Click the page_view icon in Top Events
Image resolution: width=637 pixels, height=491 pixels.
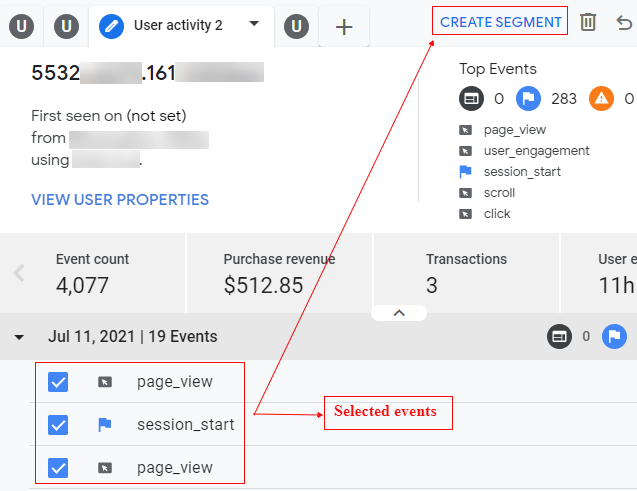tap(466, 130)
